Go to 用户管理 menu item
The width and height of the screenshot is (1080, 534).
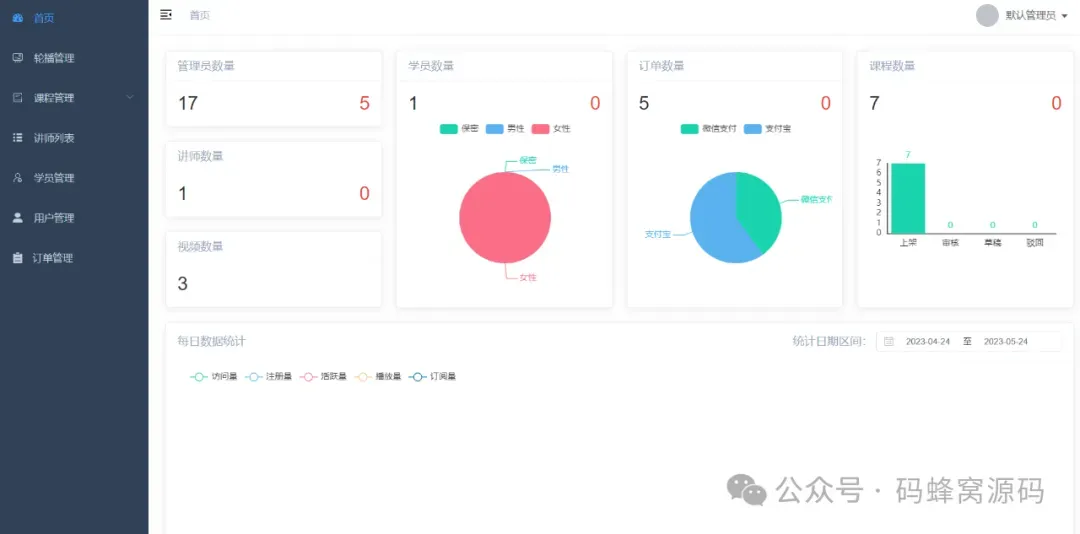pos(74,218)
